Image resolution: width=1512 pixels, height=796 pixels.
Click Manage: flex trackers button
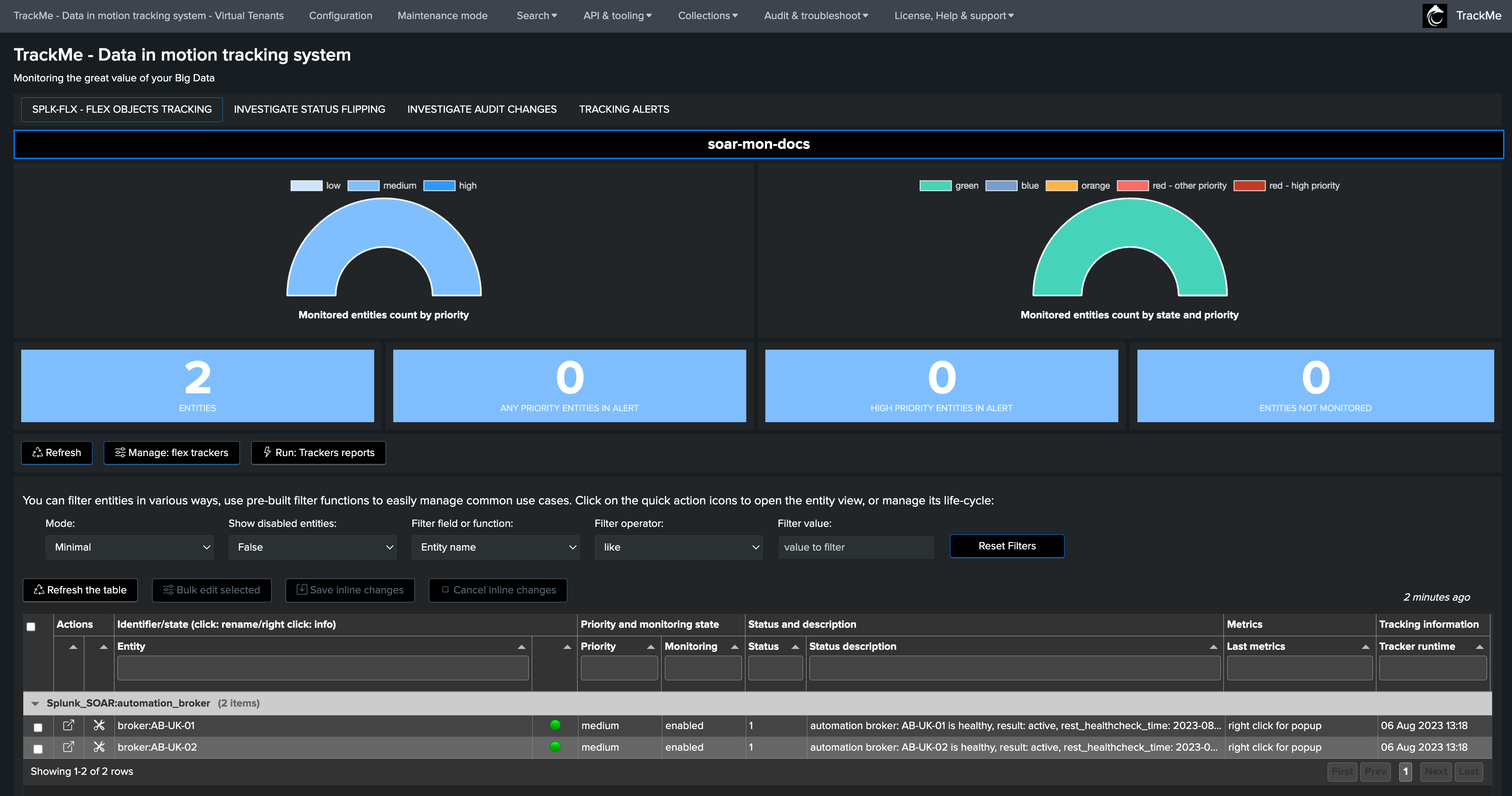[171, 453]
